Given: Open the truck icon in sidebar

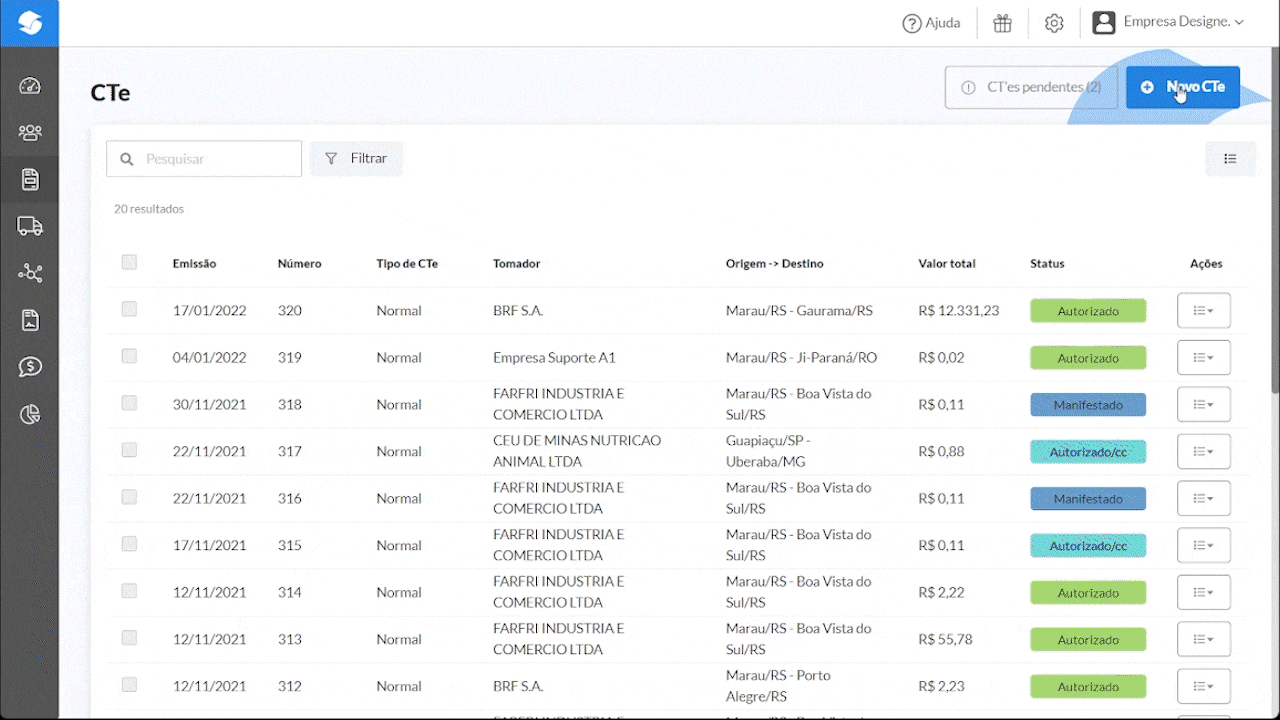Looking at the screenshot, I should [x=30, y=227].
